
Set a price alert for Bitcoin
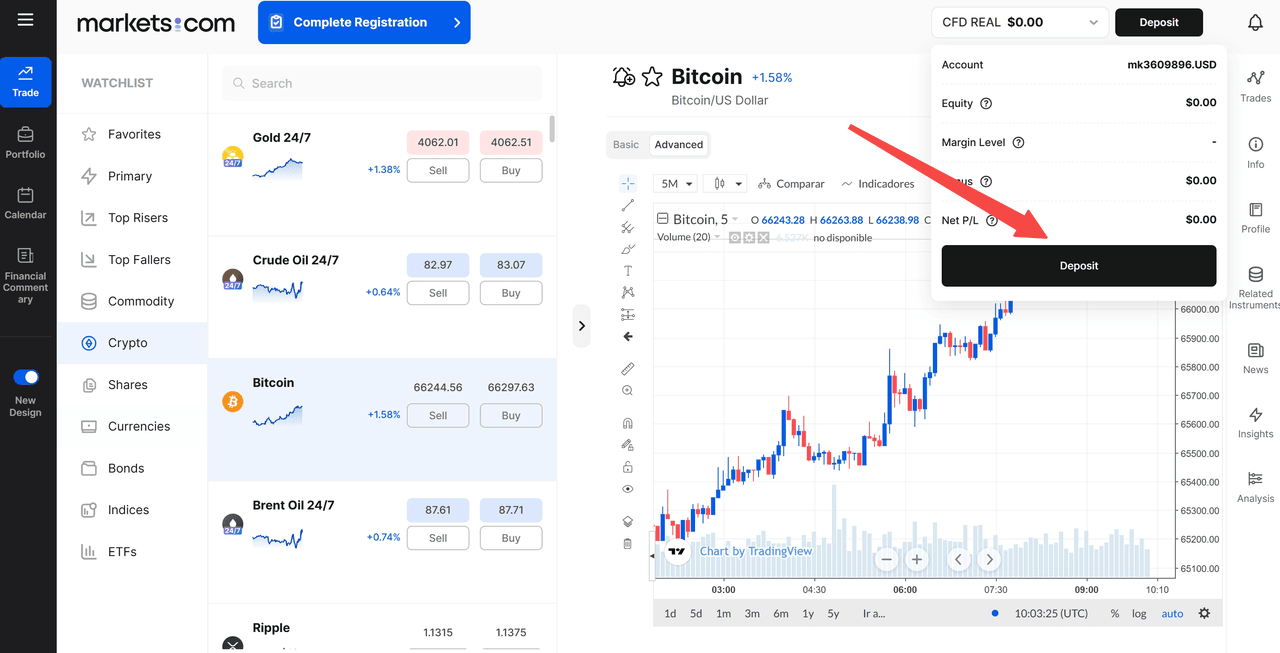pos(624,77)
